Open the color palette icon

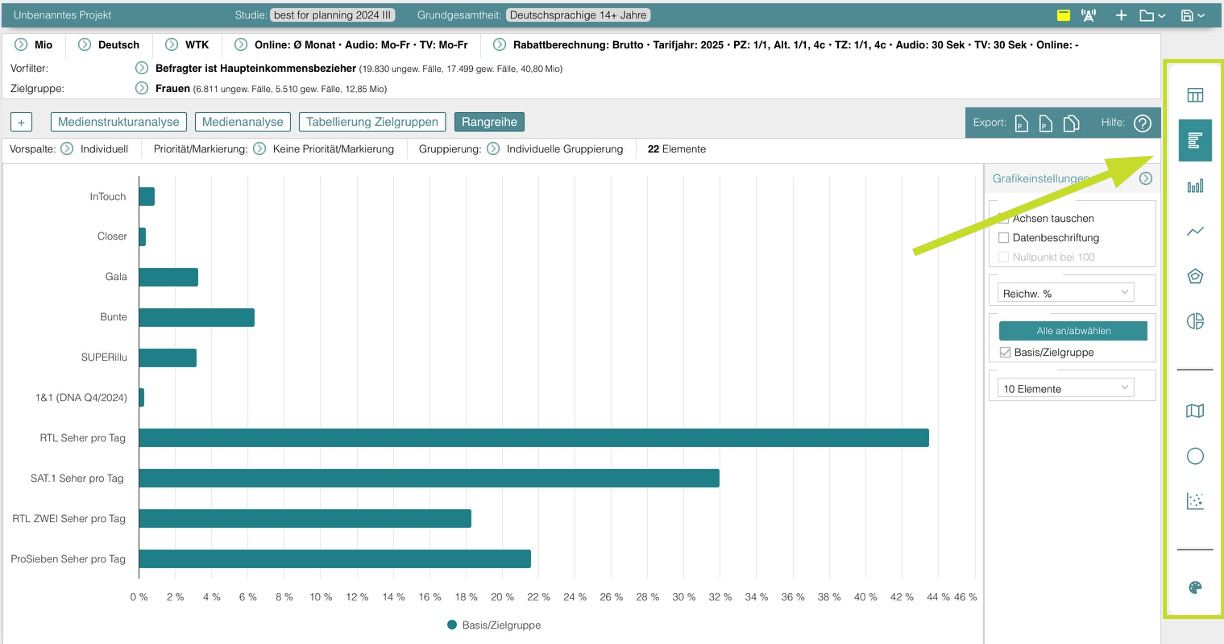(1194, 588)
